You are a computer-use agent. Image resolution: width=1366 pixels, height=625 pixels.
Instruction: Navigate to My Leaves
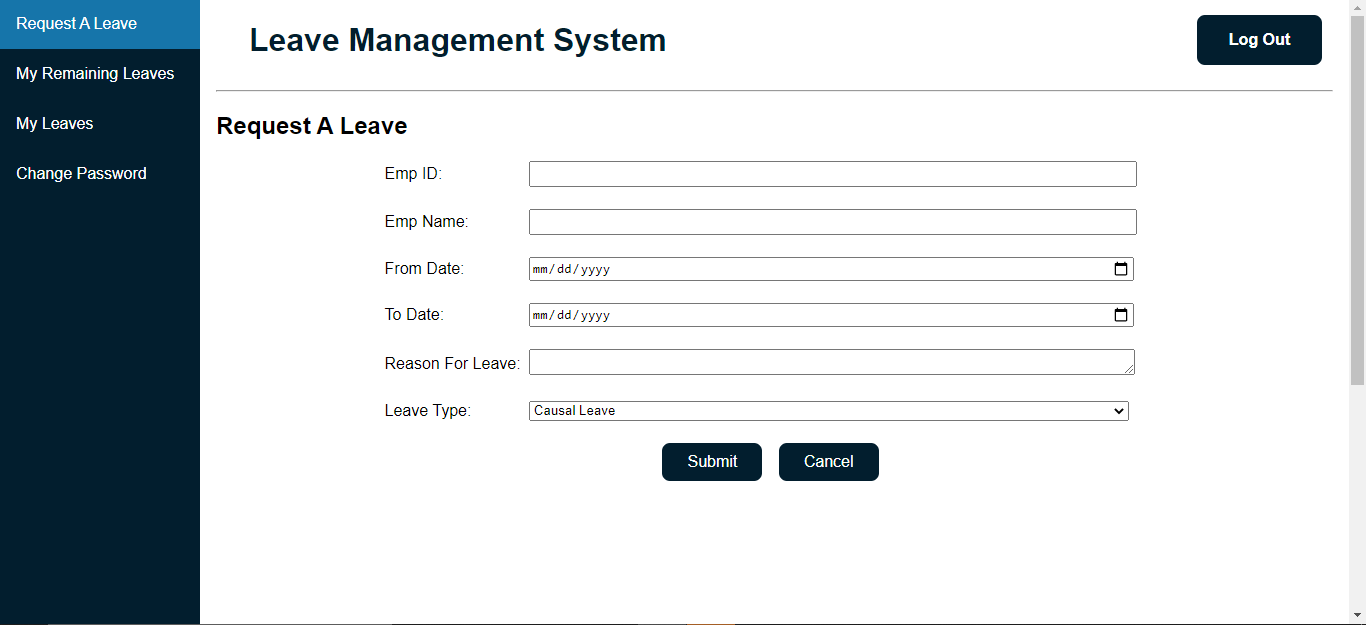[x=55, y=123]
